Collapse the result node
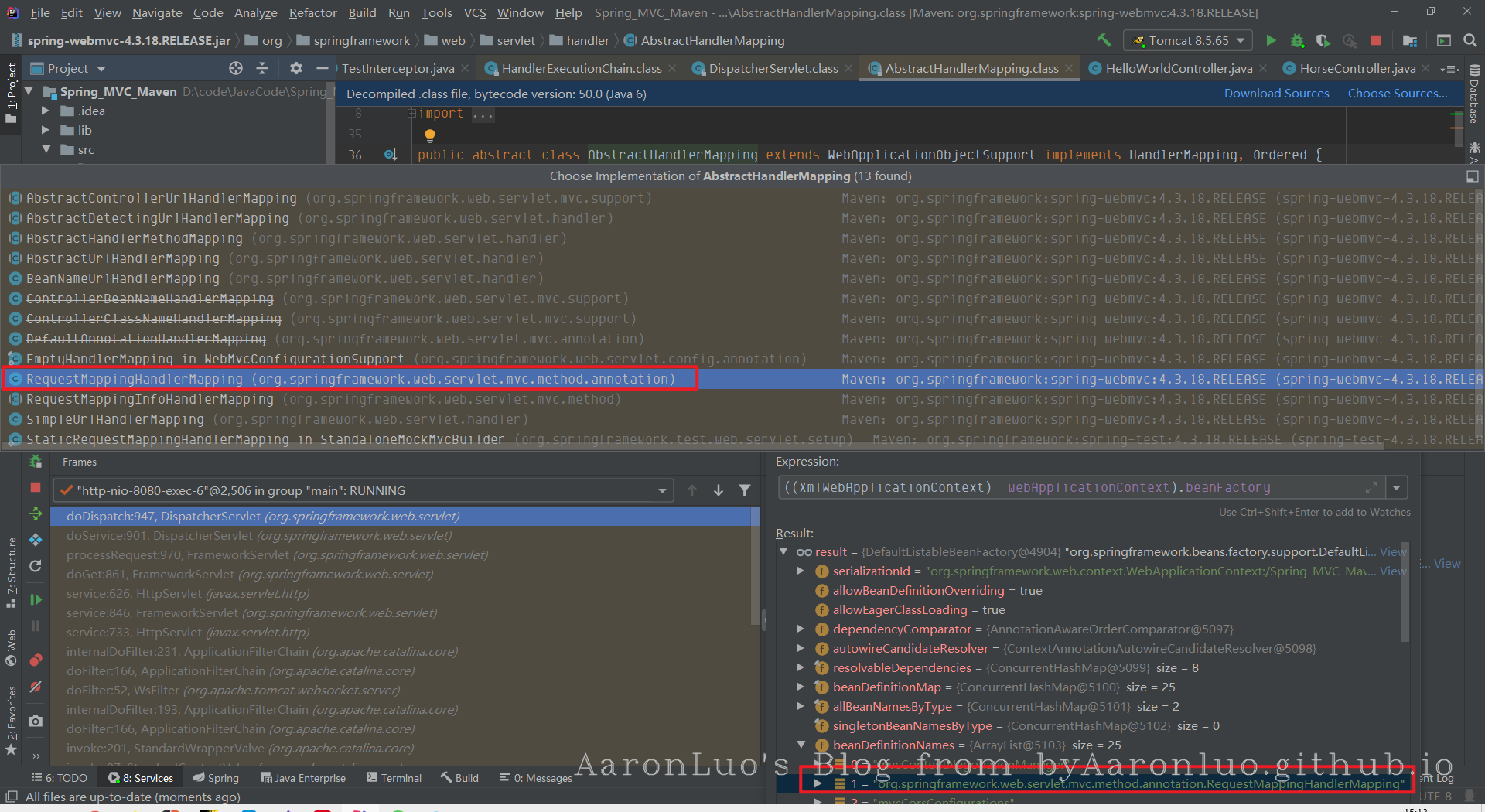This screenshot has width=1485, height=812. click(x=783, y=551)
